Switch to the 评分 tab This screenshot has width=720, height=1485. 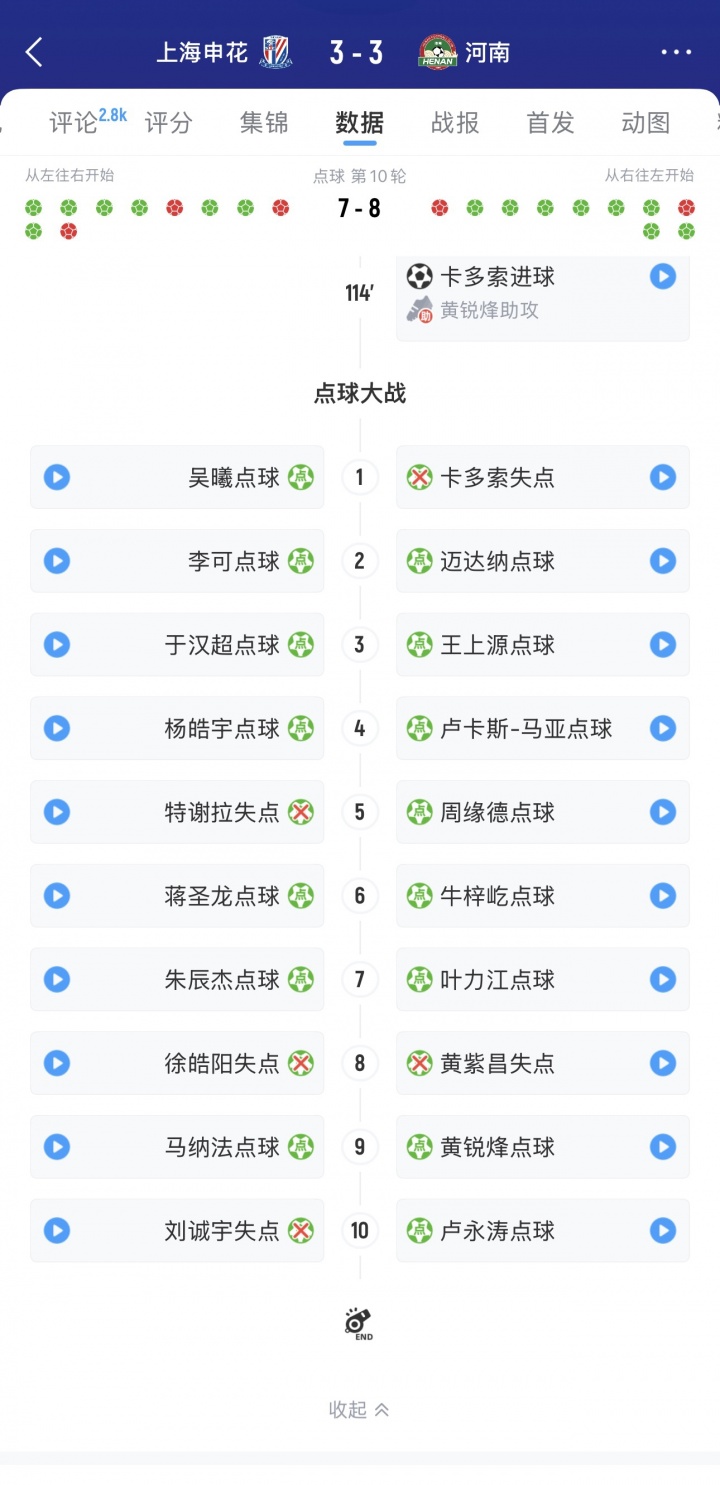tap(168, 123)
